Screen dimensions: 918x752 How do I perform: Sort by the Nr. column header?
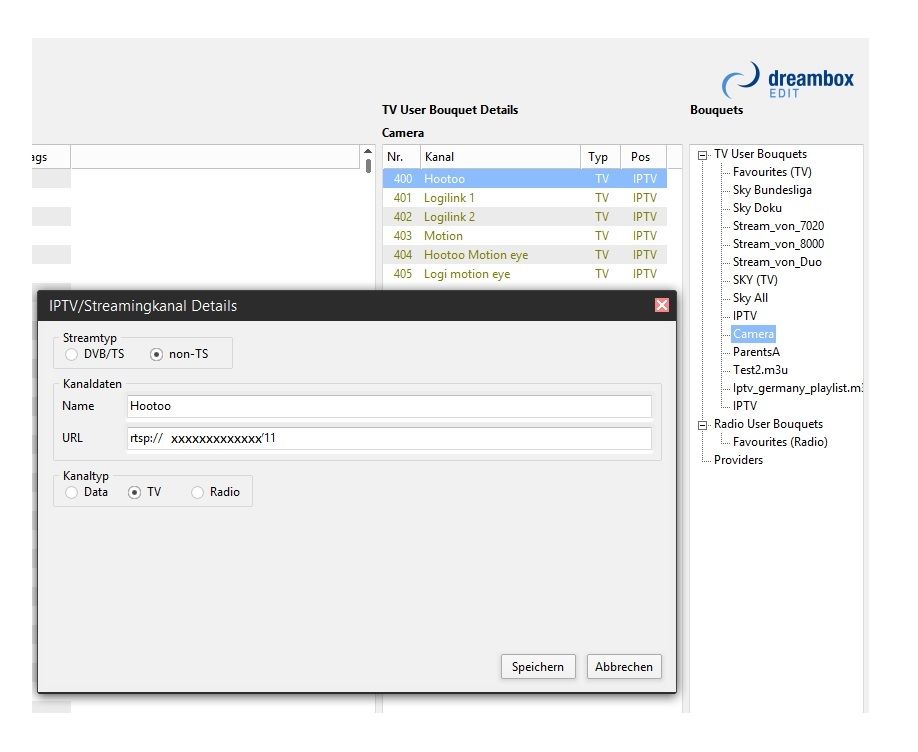(402, 157)
